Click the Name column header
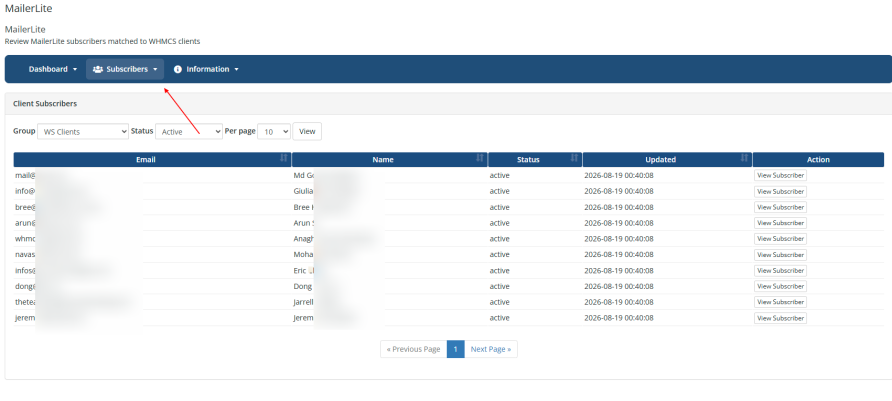892x401 pixels. tap(390, 159)
